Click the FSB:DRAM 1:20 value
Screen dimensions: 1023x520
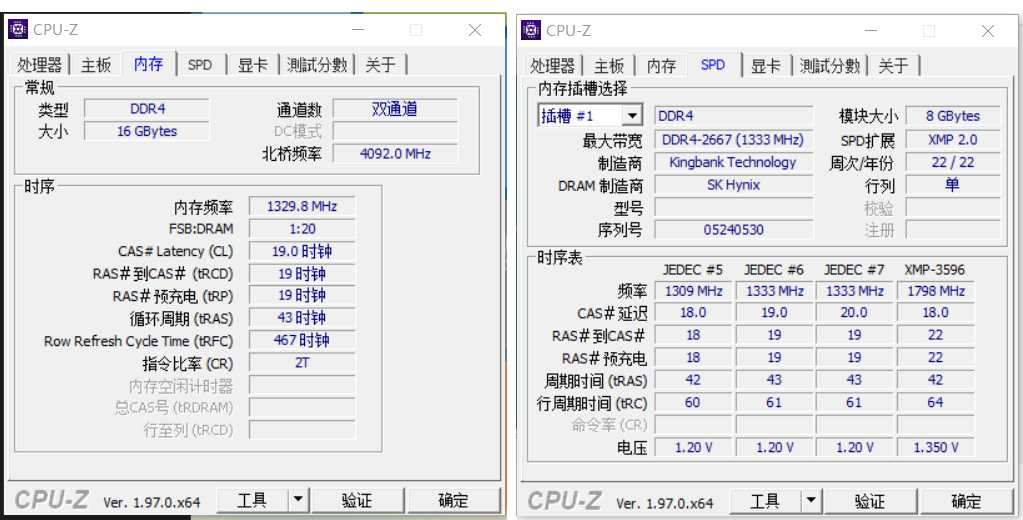point(302,229)
